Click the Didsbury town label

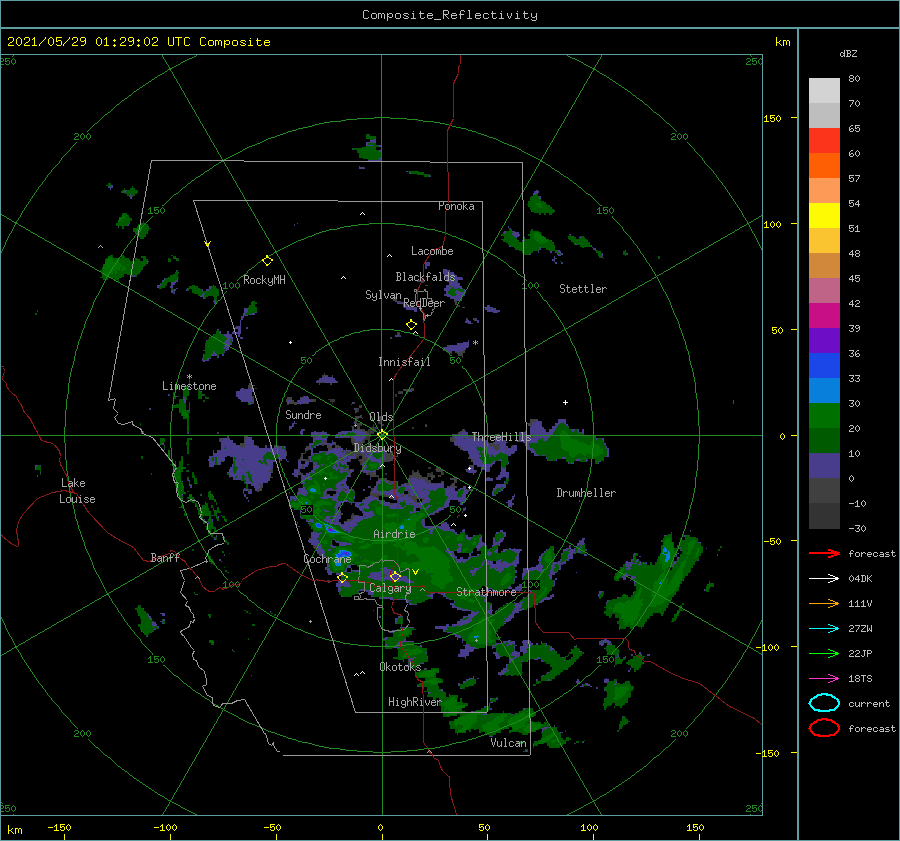coord(377,448)
